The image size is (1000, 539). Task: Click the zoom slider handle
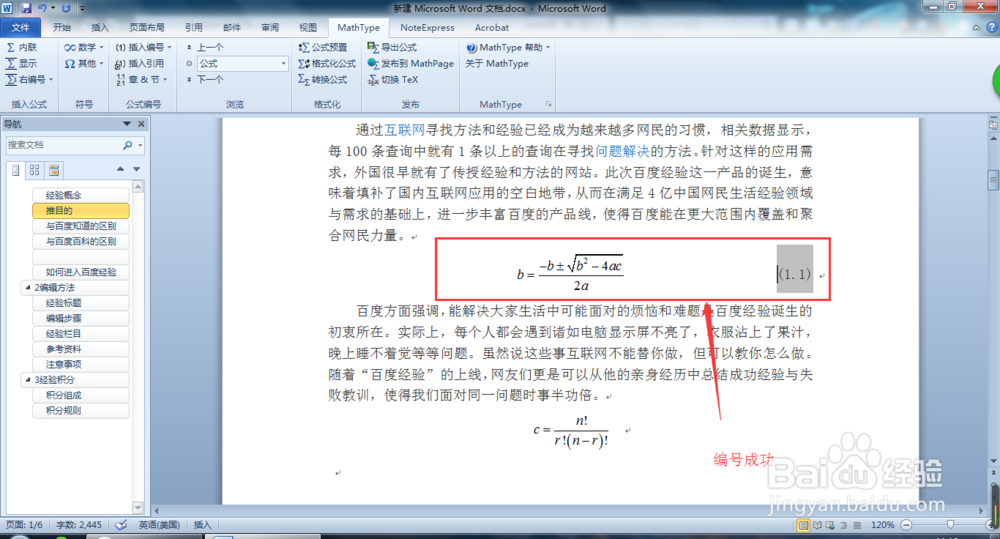(x=950, y=525)
